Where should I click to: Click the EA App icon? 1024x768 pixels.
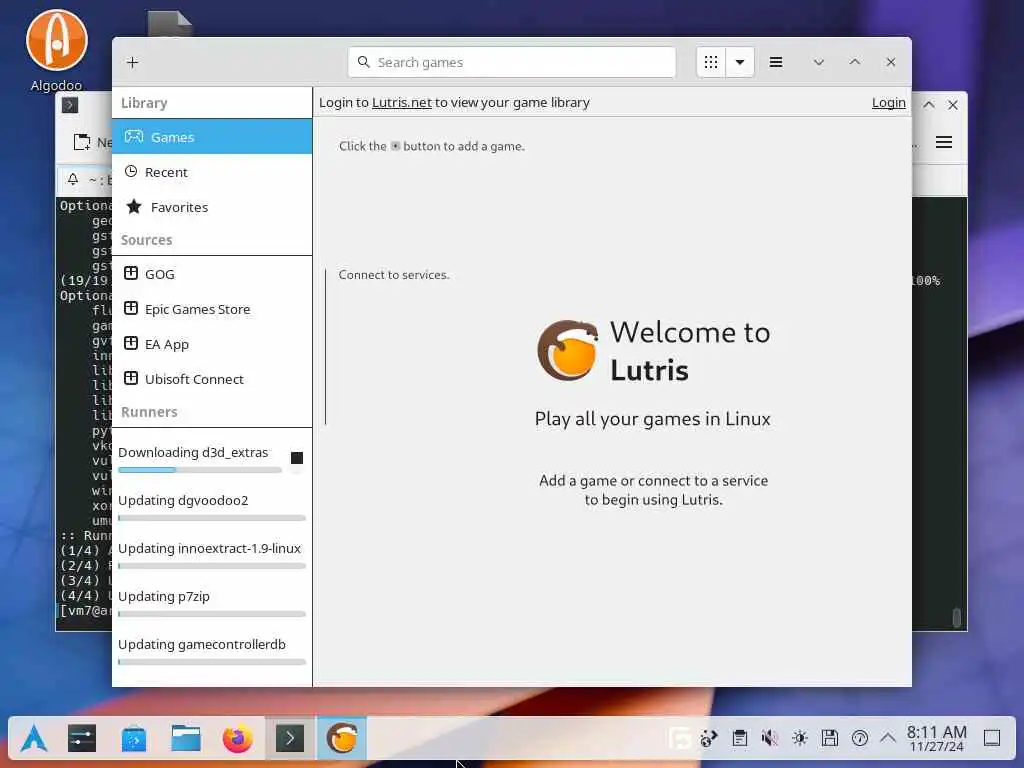131,344
